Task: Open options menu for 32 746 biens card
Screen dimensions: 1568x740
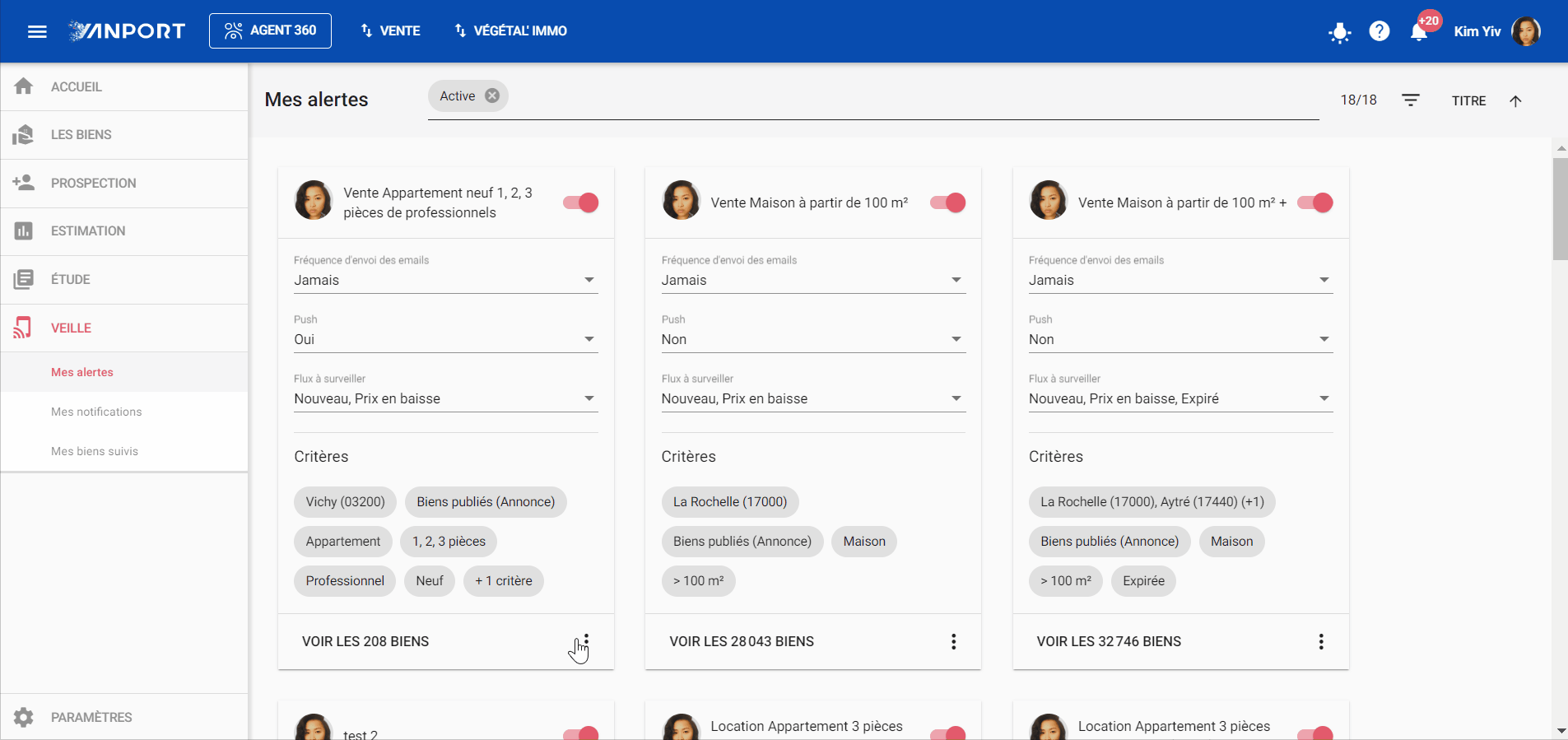Action: pos(1321,641)
